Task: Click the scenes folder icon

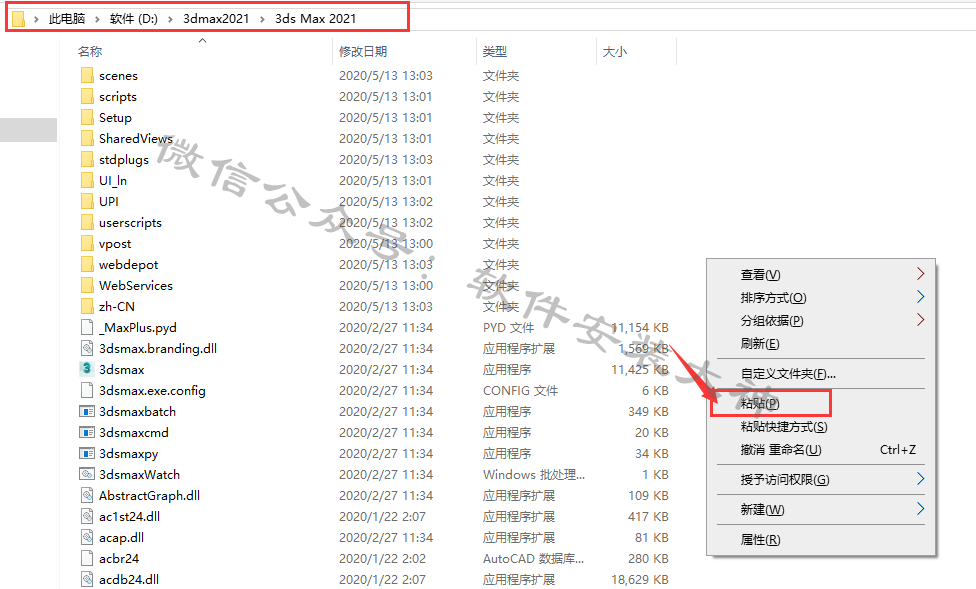Action: 87,75
